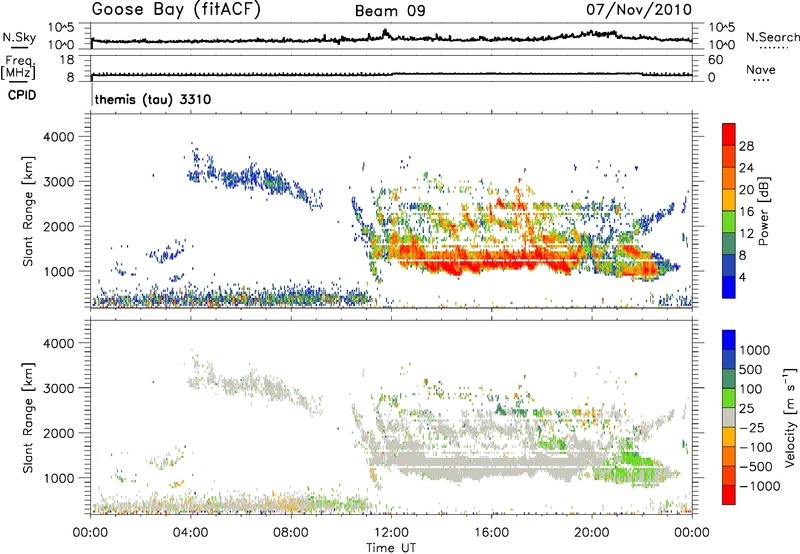Click the "04:00" time tick label
This screenshot has width=800, height=554.
point(190,533)
